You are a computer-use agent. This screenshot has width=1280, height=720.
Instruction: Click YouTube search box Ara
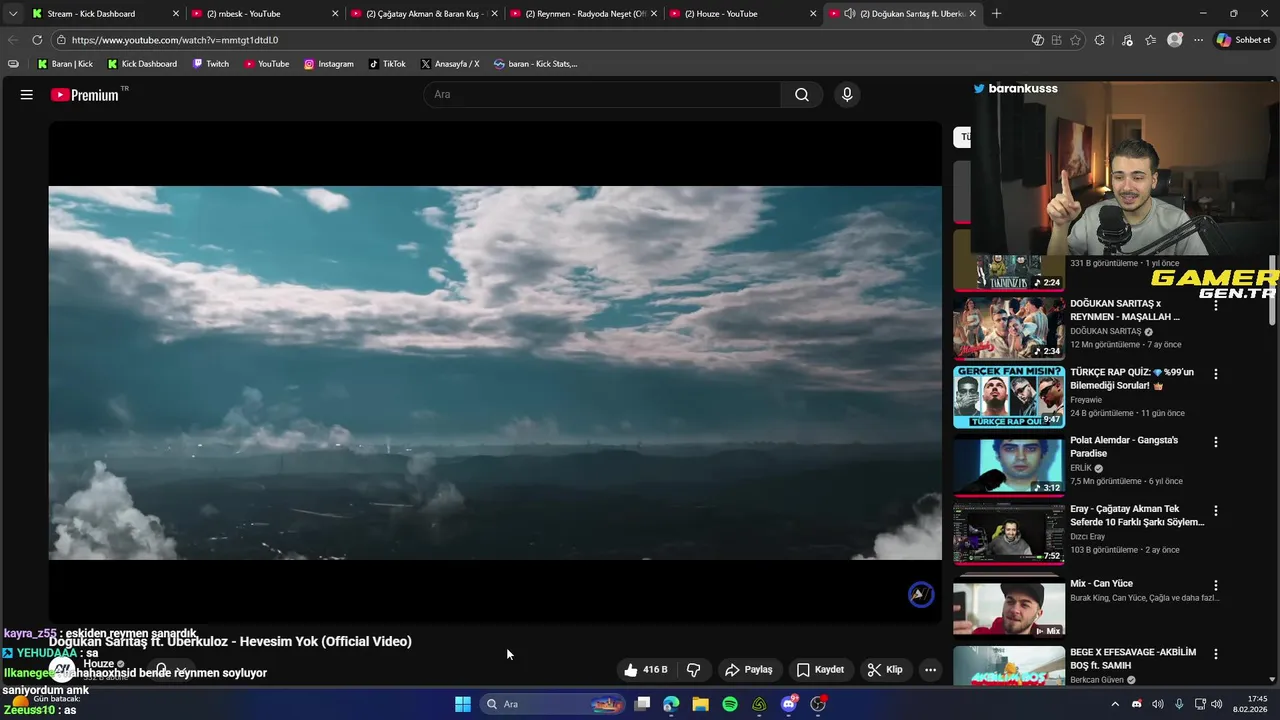pyautogui.click(x=602, y=95)
